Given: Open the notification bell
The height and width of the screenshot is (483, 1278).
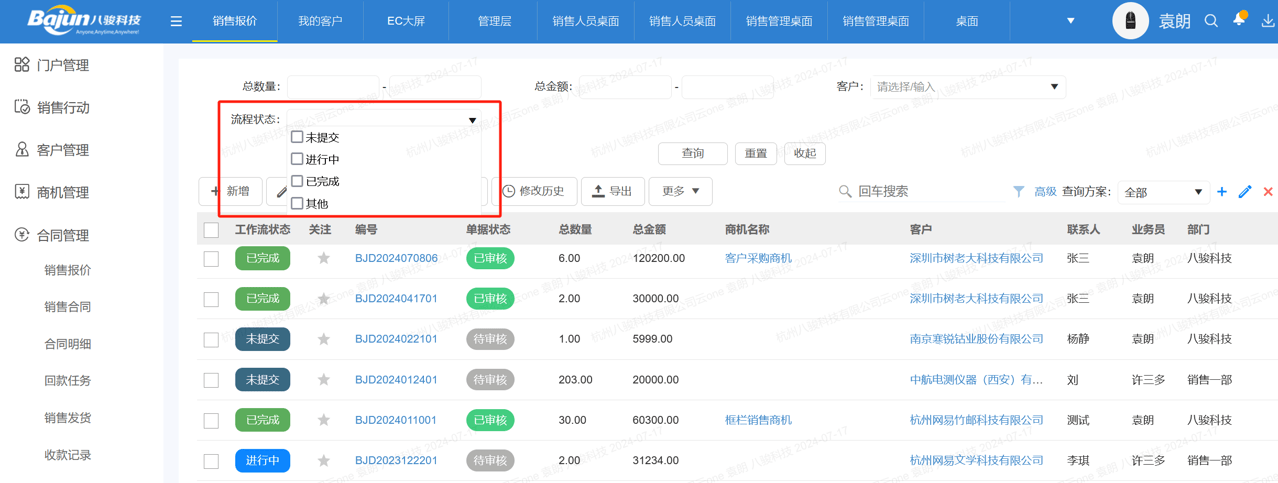Looking at the screenshot, I should [1239, 20].
